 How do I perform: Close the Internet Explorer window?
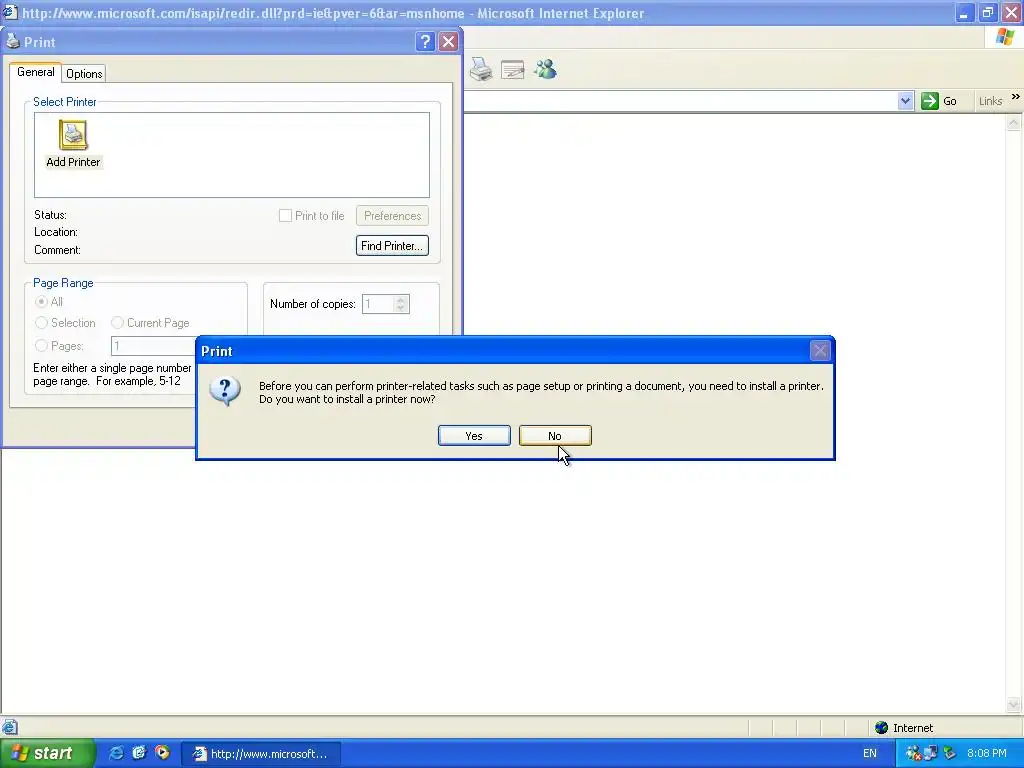point(1012,13)
